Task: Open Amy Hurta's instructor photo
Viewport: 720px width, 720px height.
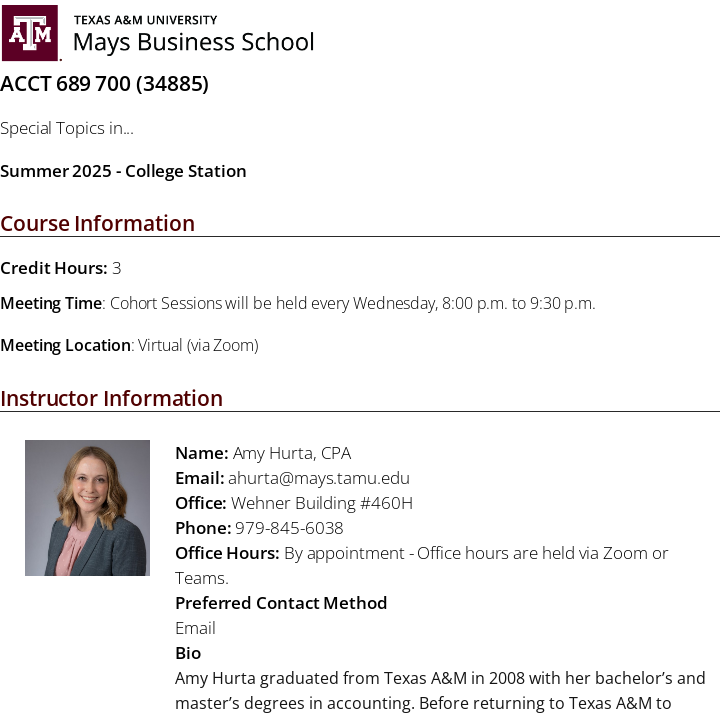Action: pos(87,508)
